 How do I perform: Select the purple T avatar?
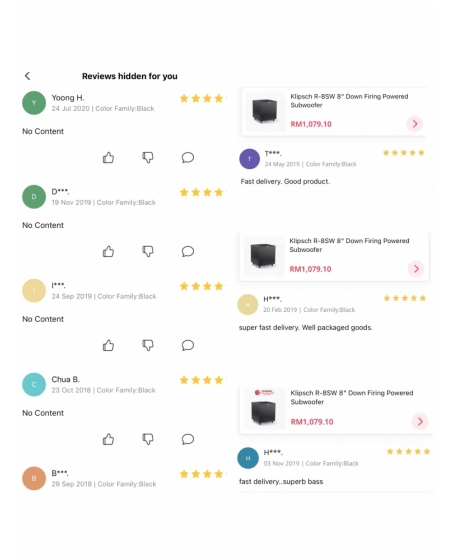(249, 159)
